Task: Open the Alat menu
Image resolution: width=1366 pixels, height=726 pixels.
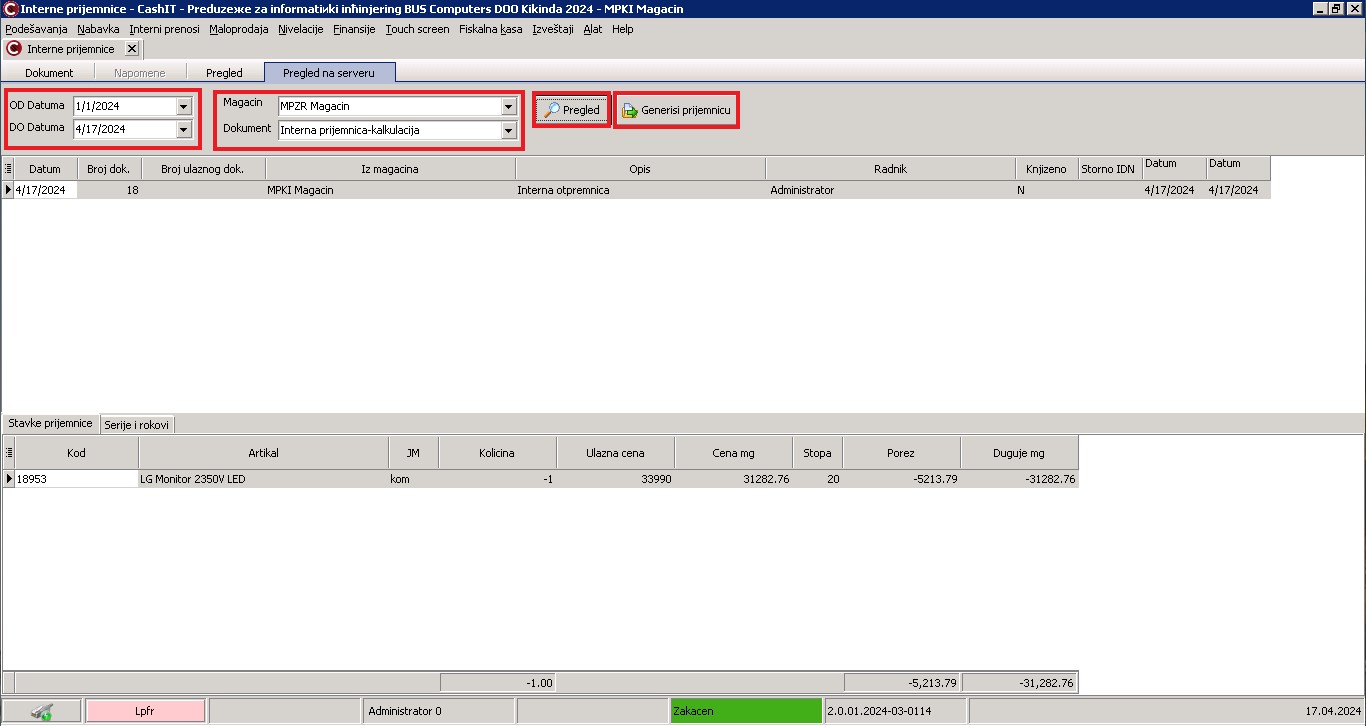Action: [x=593, y=29]
